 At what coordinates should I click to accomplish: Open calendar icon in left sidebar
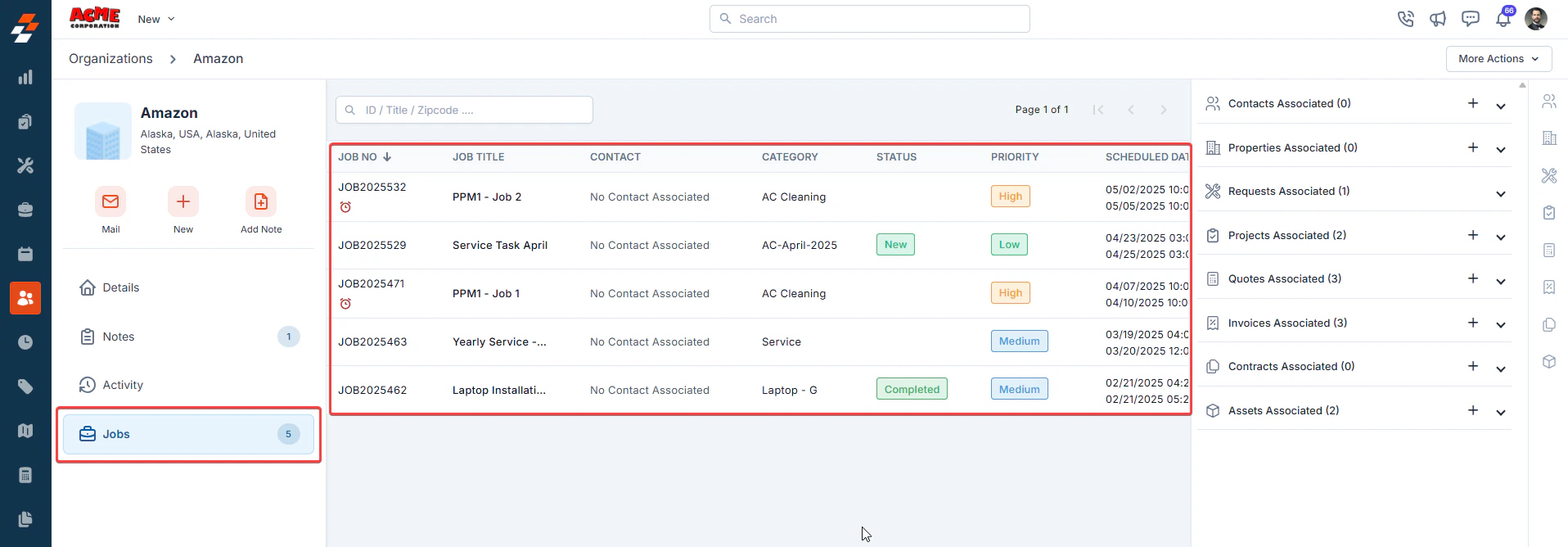tap(25, 254)
